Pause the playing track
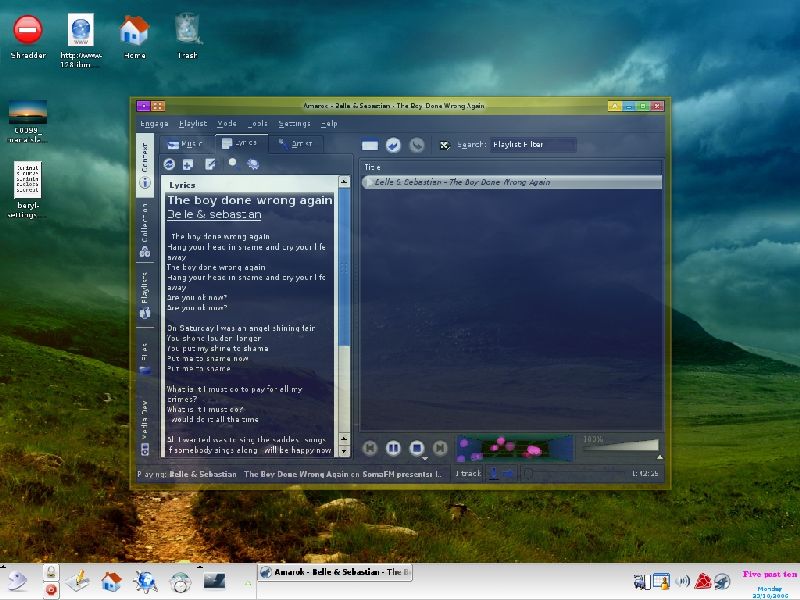Viewport: 800px width, 600px height. click(393, 448)
